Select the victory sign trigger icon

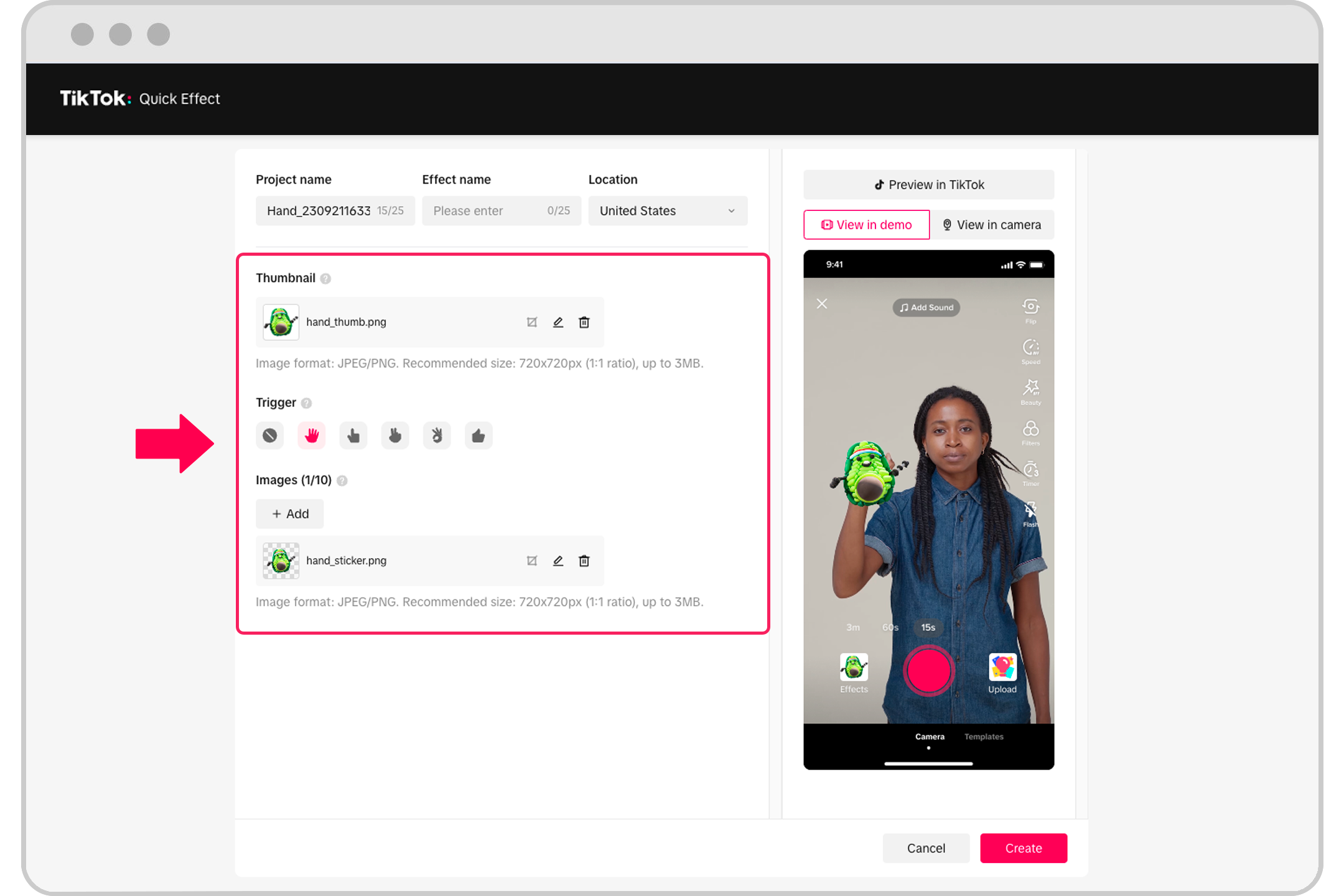(x=396, y=435)
